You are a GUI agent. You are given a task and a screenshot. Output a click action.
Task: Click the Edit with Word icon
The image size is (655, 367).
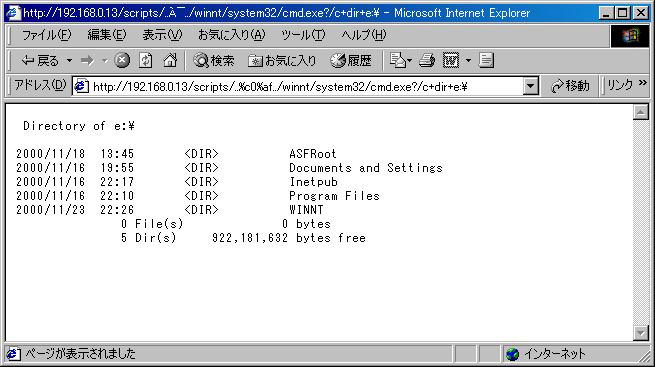451,61
